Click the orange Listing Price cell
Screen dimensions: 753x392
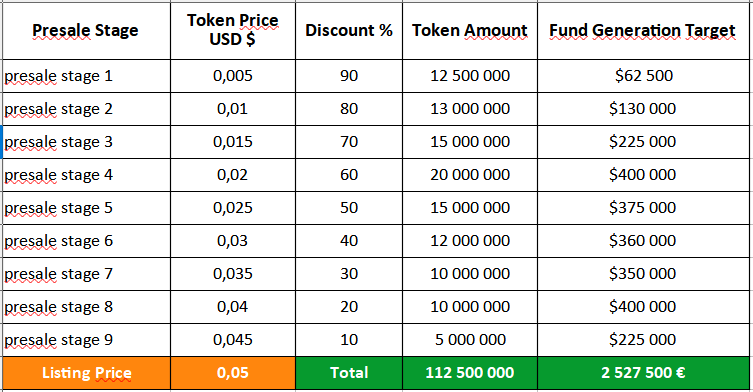[86, 373]
